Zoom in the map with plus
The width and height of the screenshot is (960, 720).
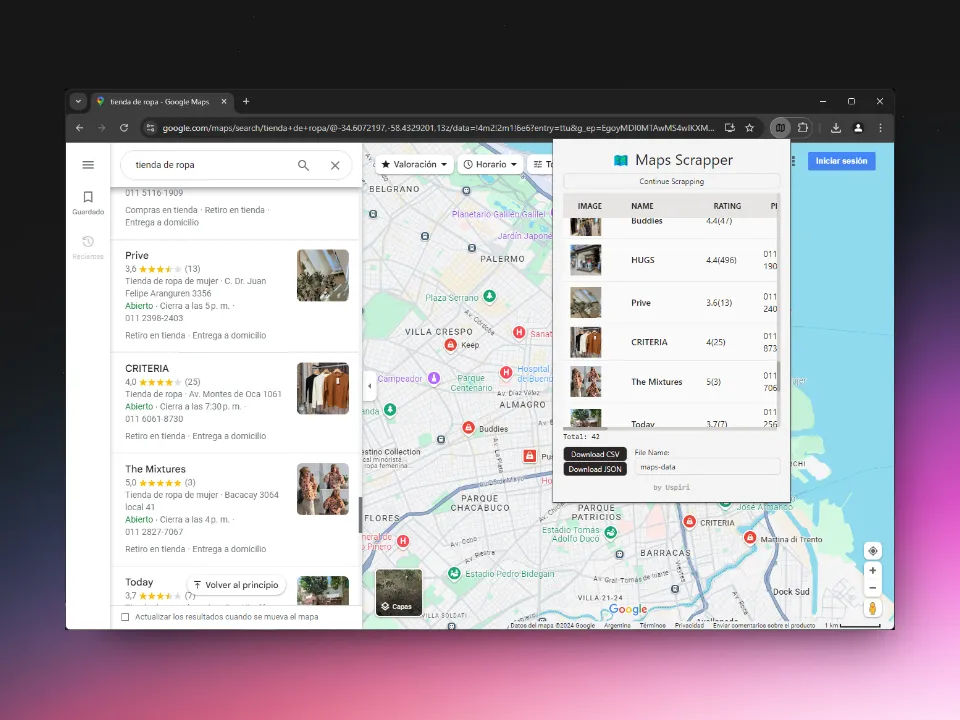872,571
